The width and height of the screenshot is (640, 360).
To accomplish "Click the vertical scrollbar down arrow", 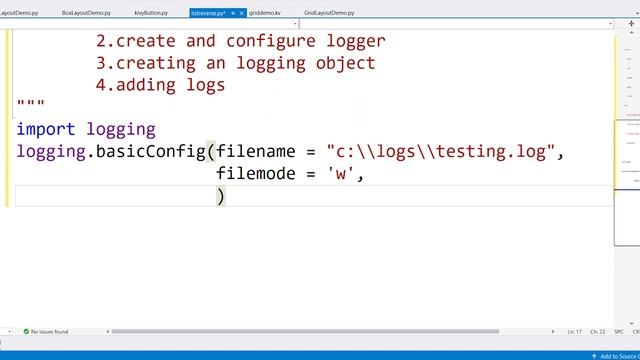I will 631,323.
